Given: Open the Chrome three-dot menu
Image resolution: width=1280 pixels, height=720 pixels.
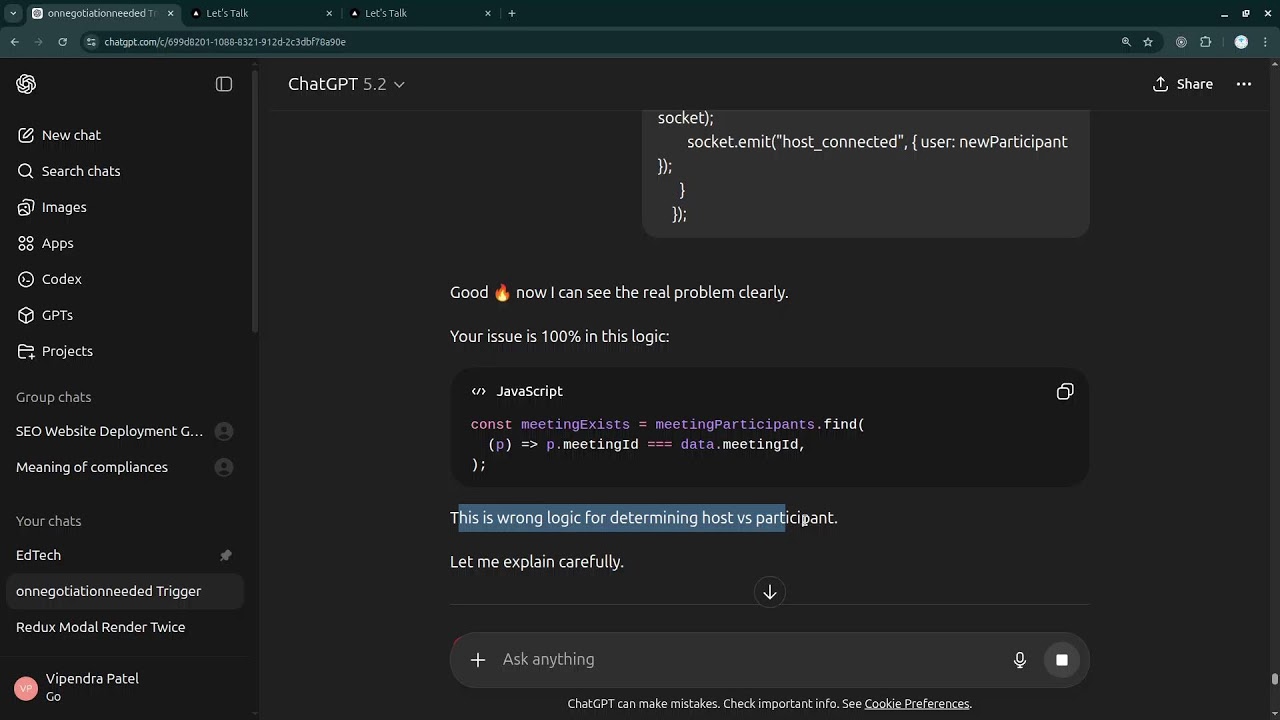Looking at the screenshot, I should tap(1266, 42).
